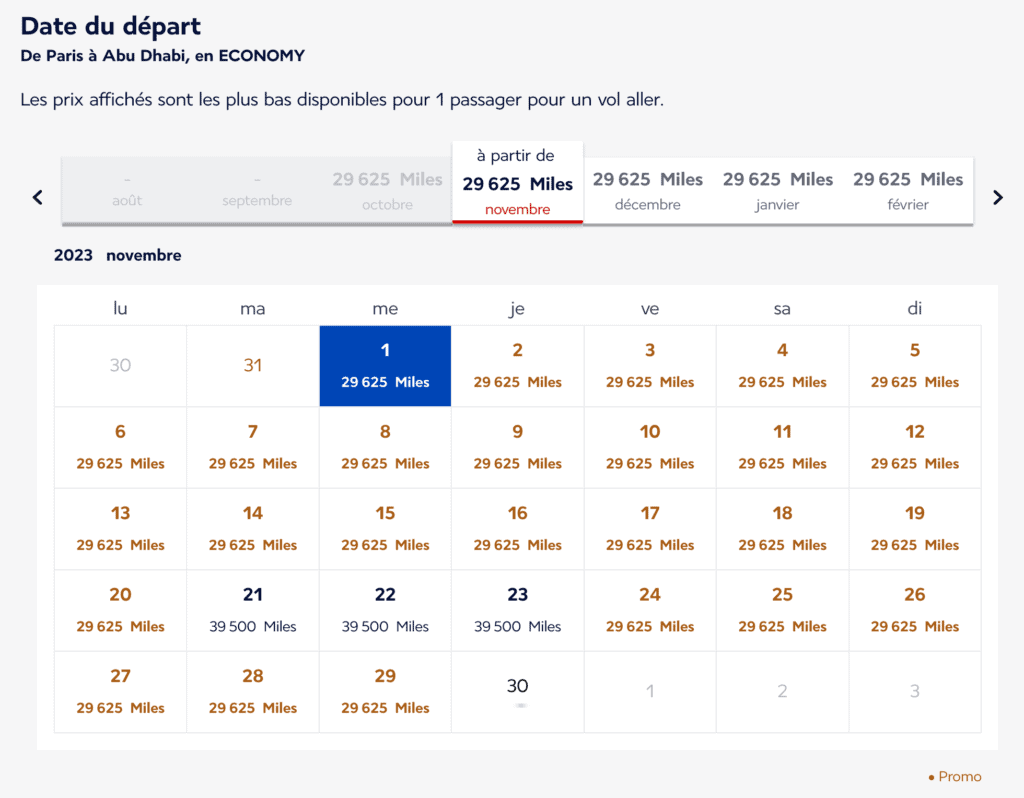Click the left arrow to show previous months
1024x798 pixels.
coord(38,197)
